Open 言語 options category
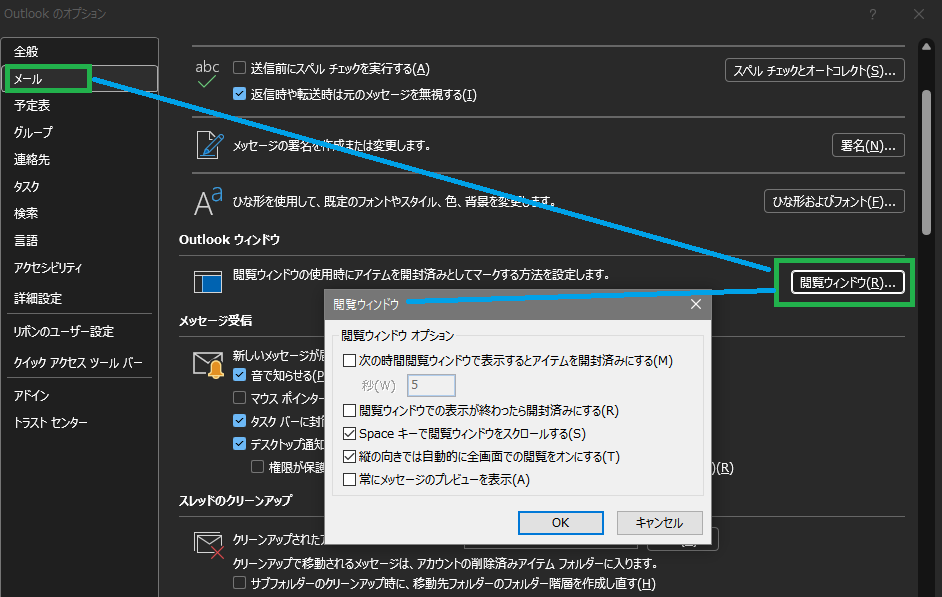This screenshot has height=597, width=942. [79, 240]
